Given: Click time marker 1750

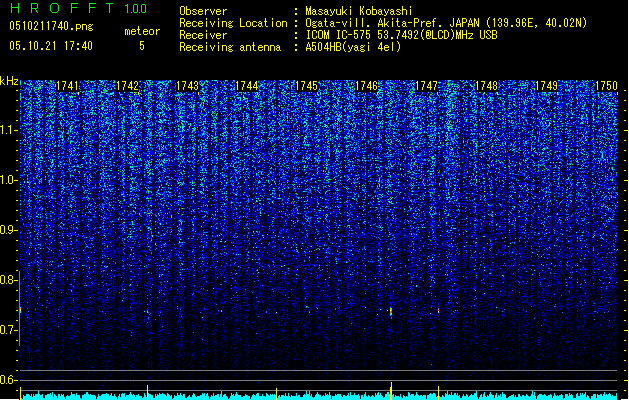Looking at the screenshot, I should (606, 86).
